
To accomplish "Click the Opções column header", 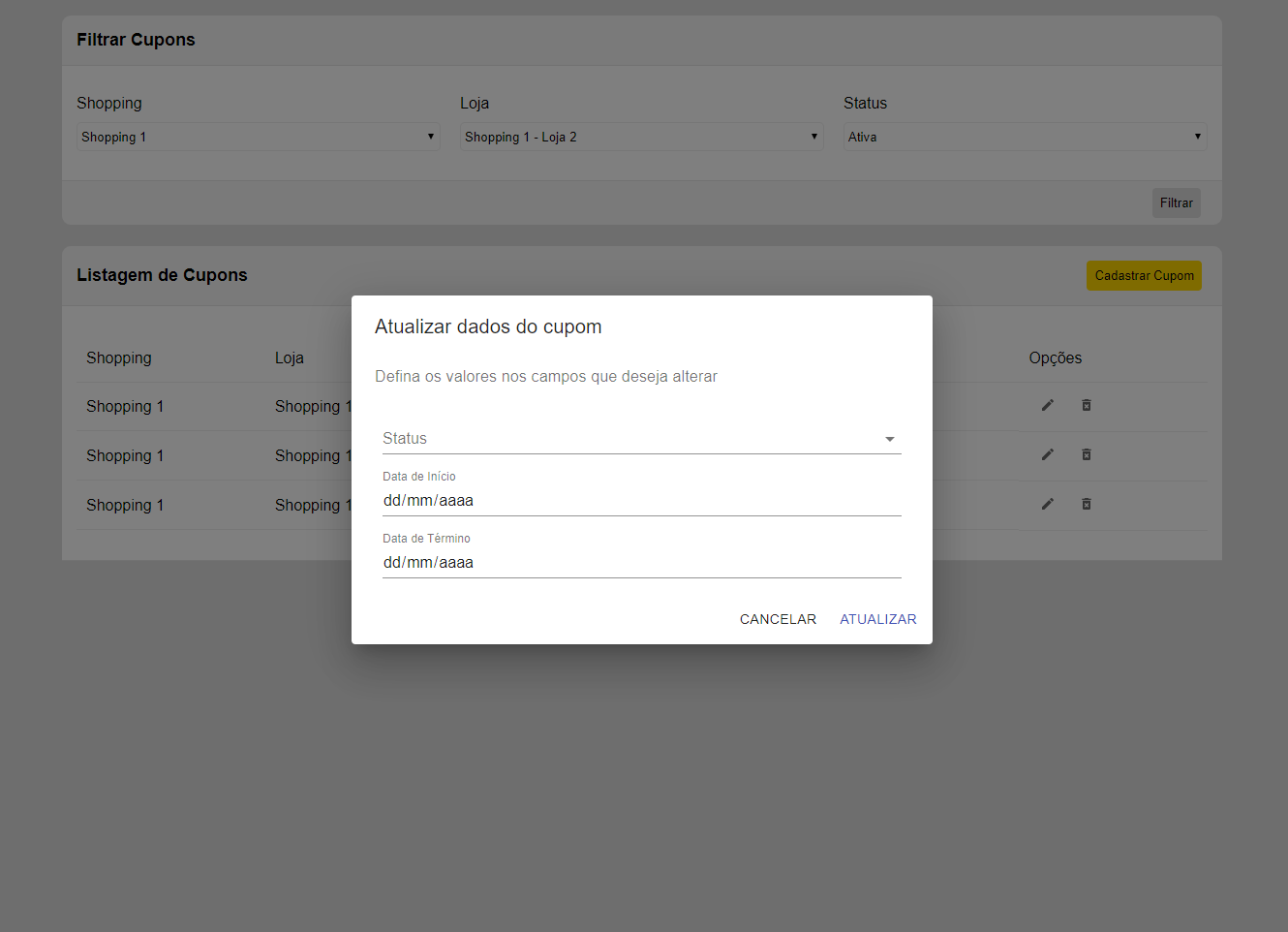I will tap(1055, 357).
